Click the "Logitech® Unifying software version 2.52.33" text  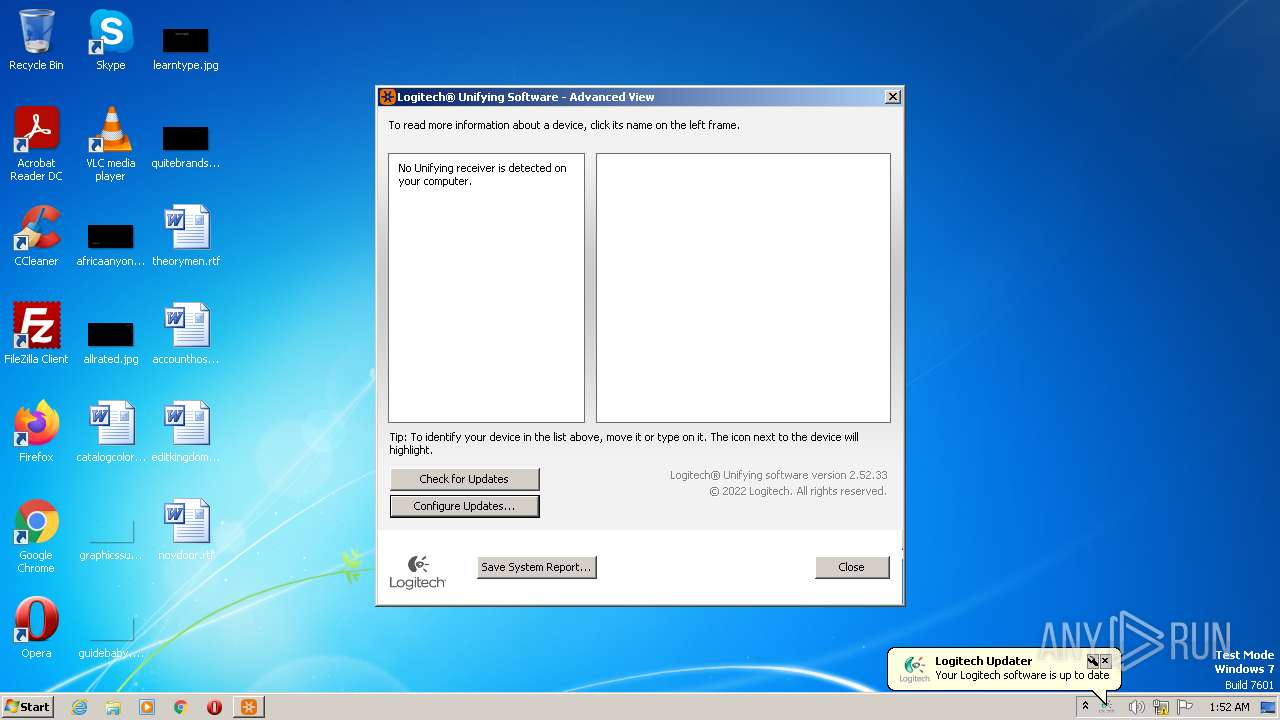(778, 475)
